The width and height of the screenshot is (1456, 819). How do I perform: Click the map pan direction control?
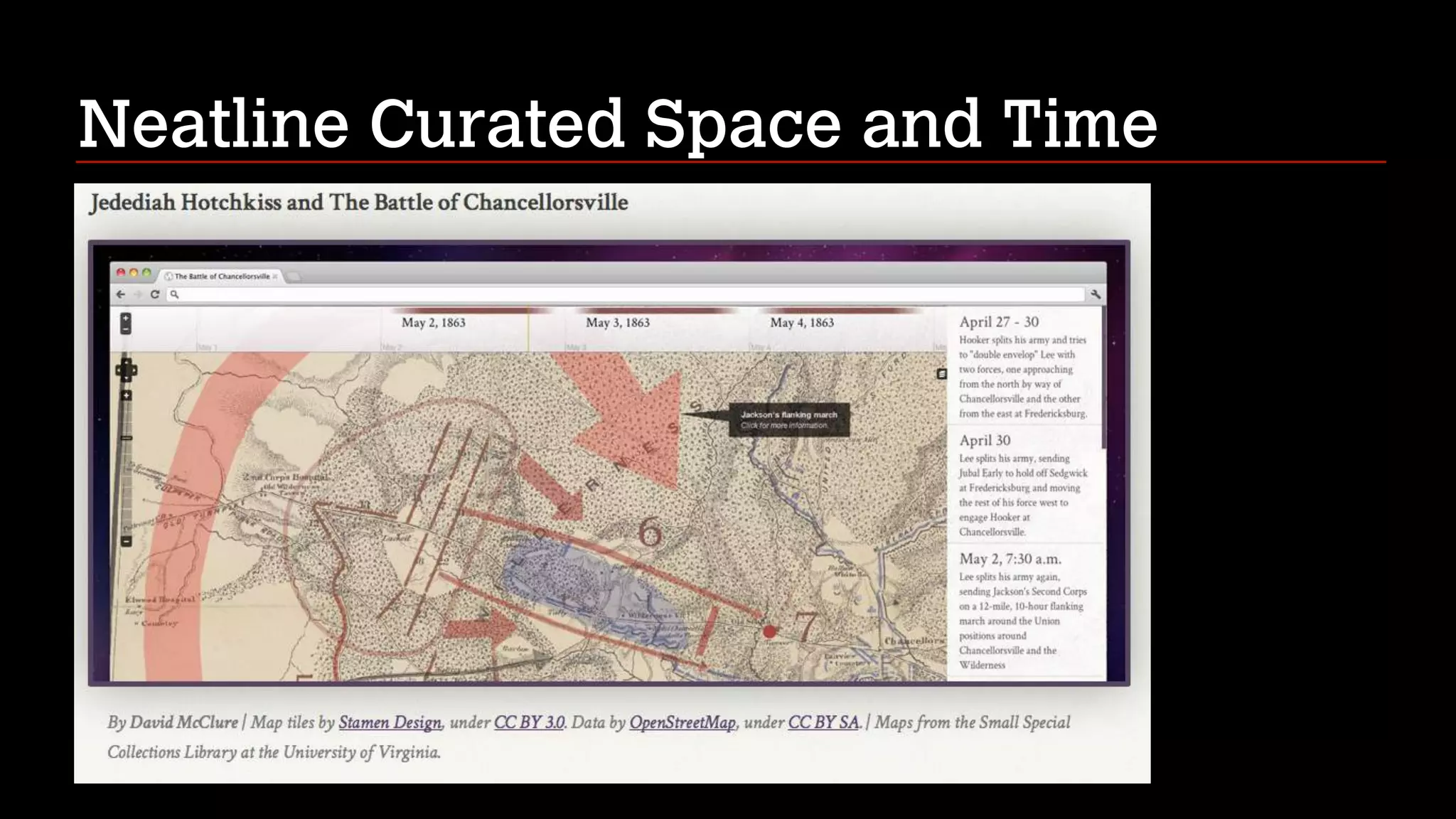tap(127, 370)
